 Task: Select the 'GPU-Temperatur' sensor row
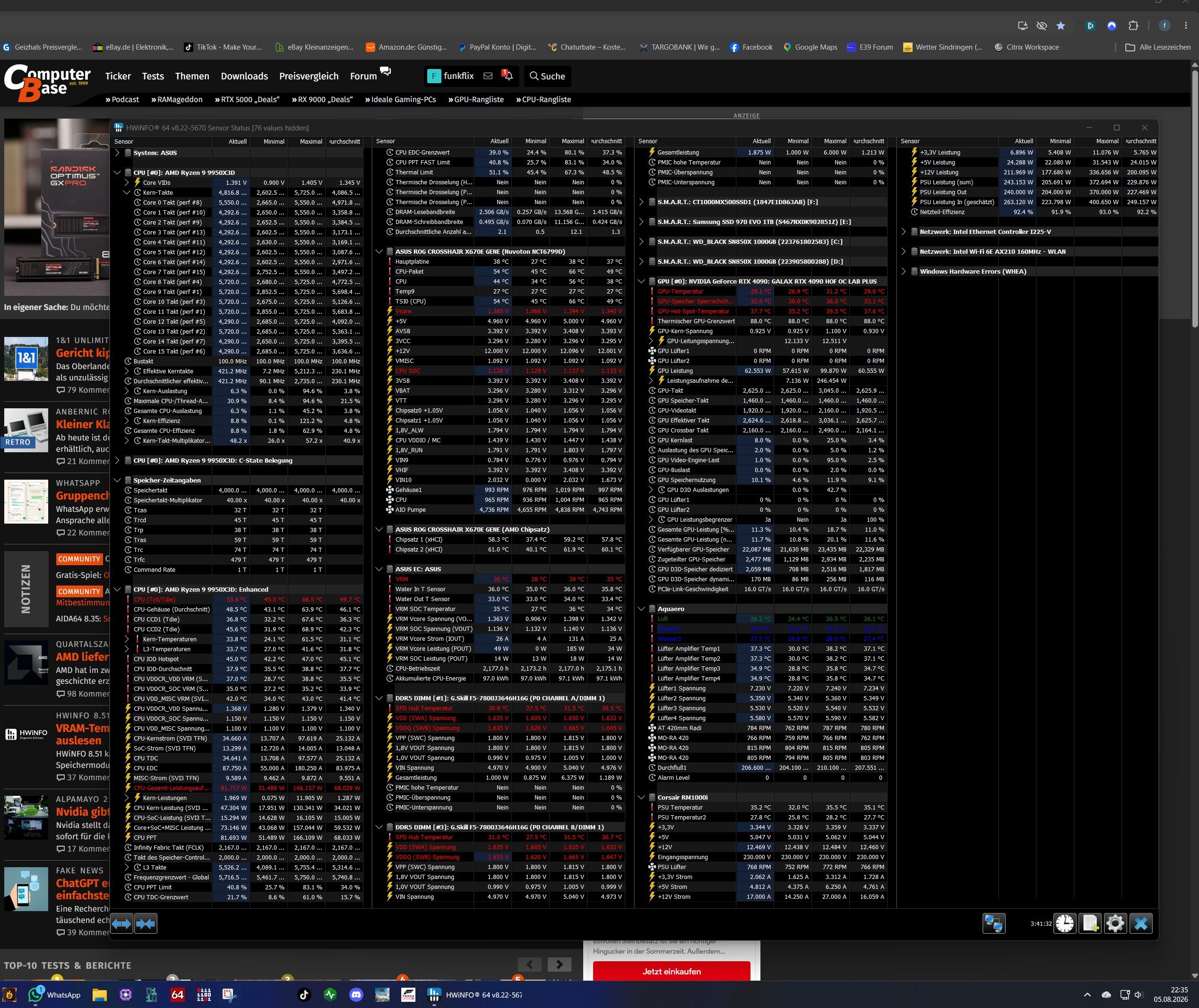click(x=761, y=292)
